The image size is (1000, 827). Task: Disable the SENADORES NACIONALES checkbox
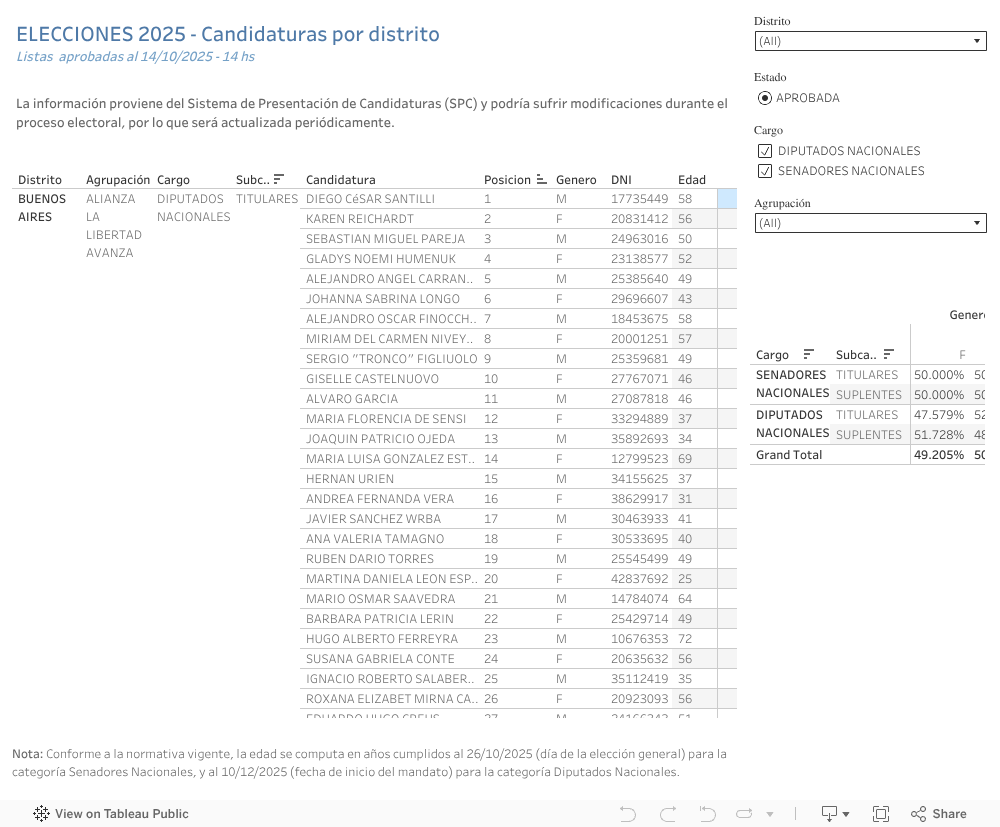(765, 170)
